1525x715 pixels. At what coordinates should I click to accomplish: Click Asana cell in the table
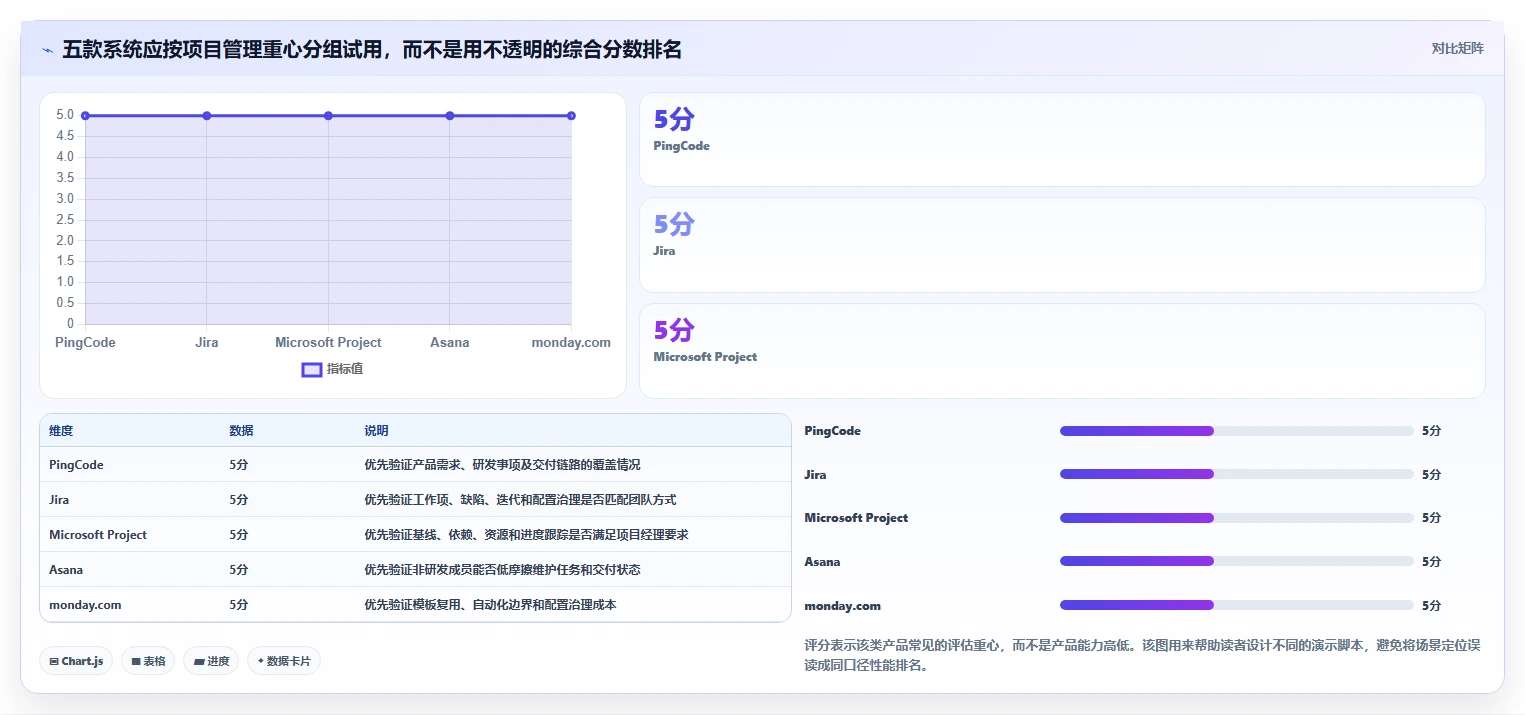66,570
